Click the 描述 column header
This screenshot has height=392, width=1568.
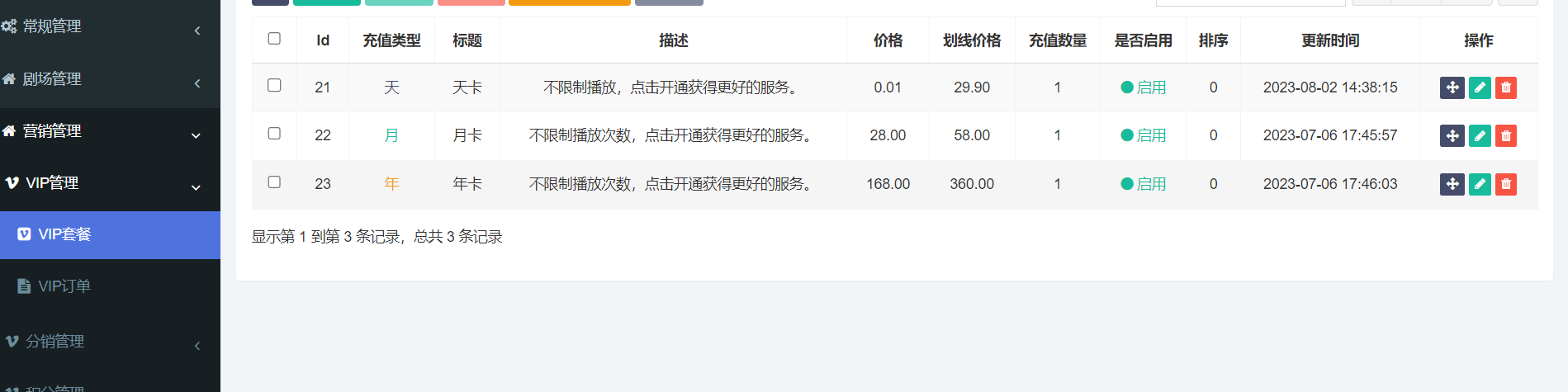click(x=673, y=40)
